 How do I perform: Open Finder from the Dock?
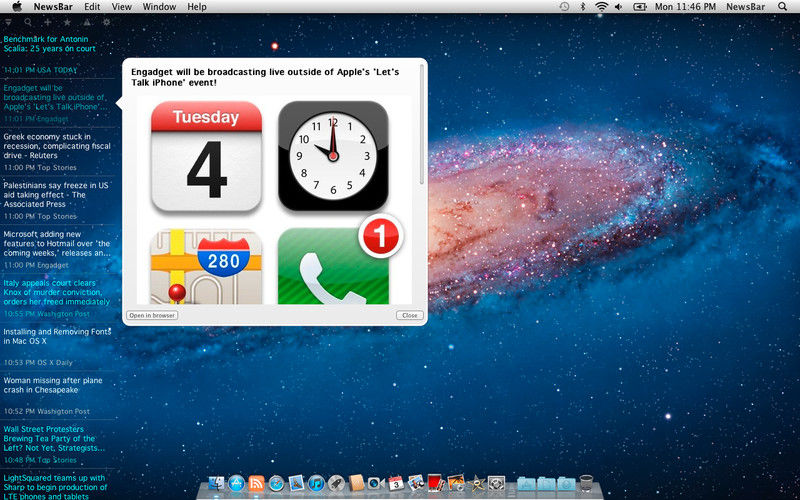click(217, 483)
